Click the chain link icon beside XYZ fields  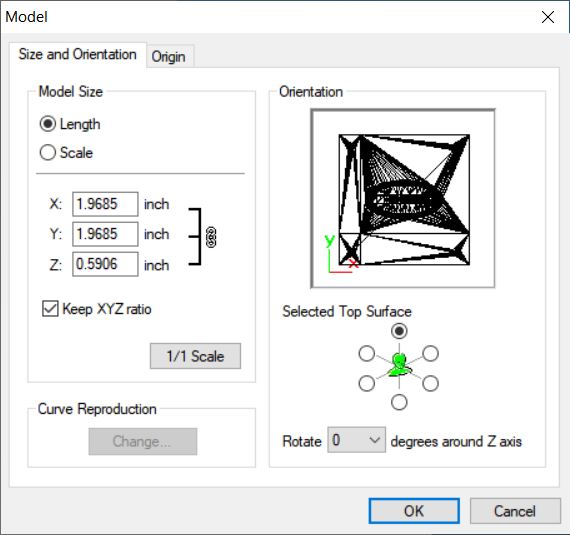click(211, 237)
